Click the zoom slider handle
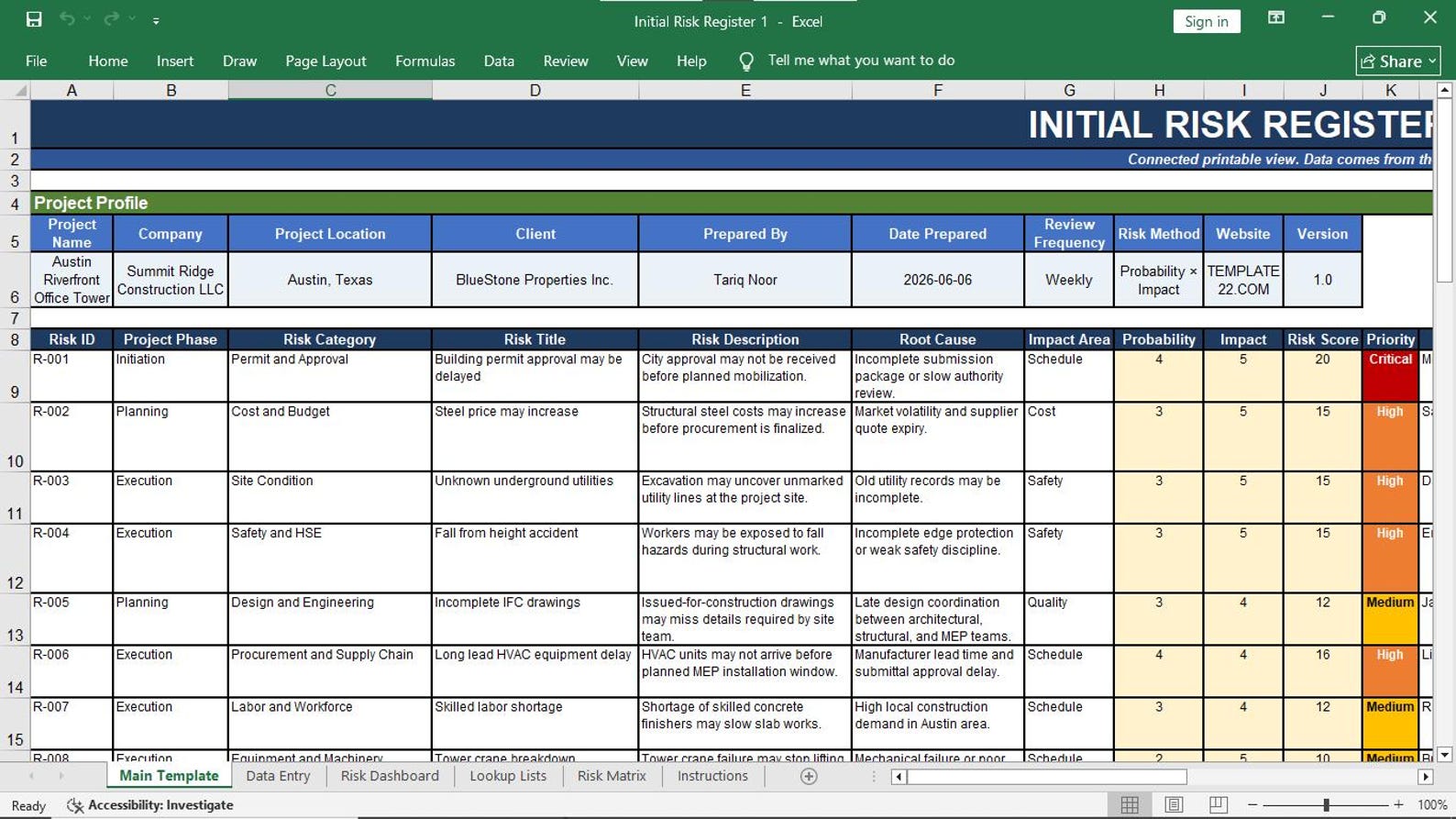Image resolution: width=1456 pixels, height=819 pixels. pyautogui.click(x=1326, y=804)
